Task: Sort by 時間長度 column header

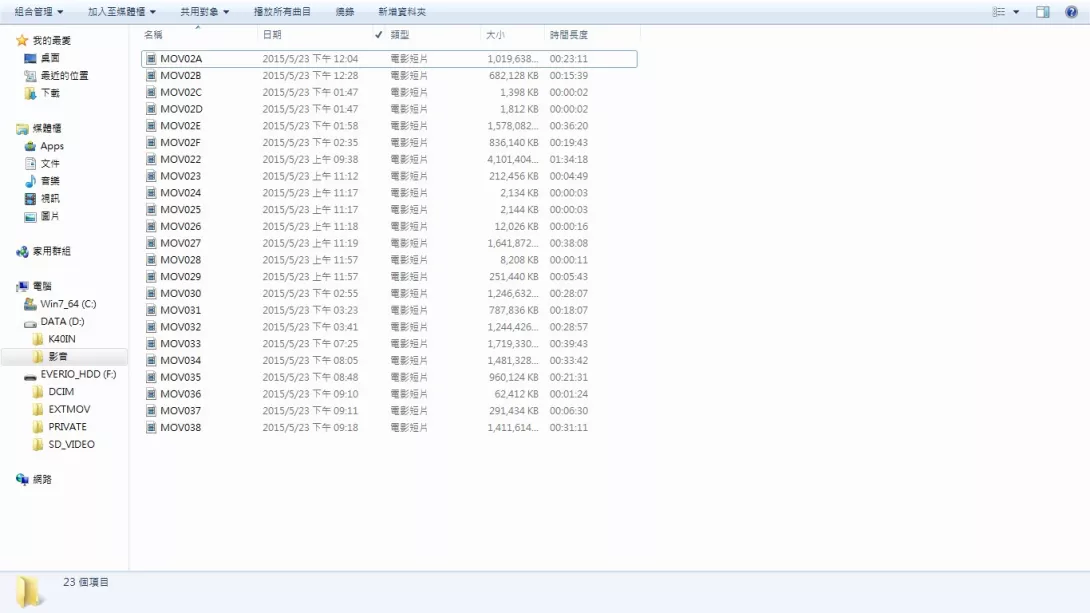Action: pos(569,35)
